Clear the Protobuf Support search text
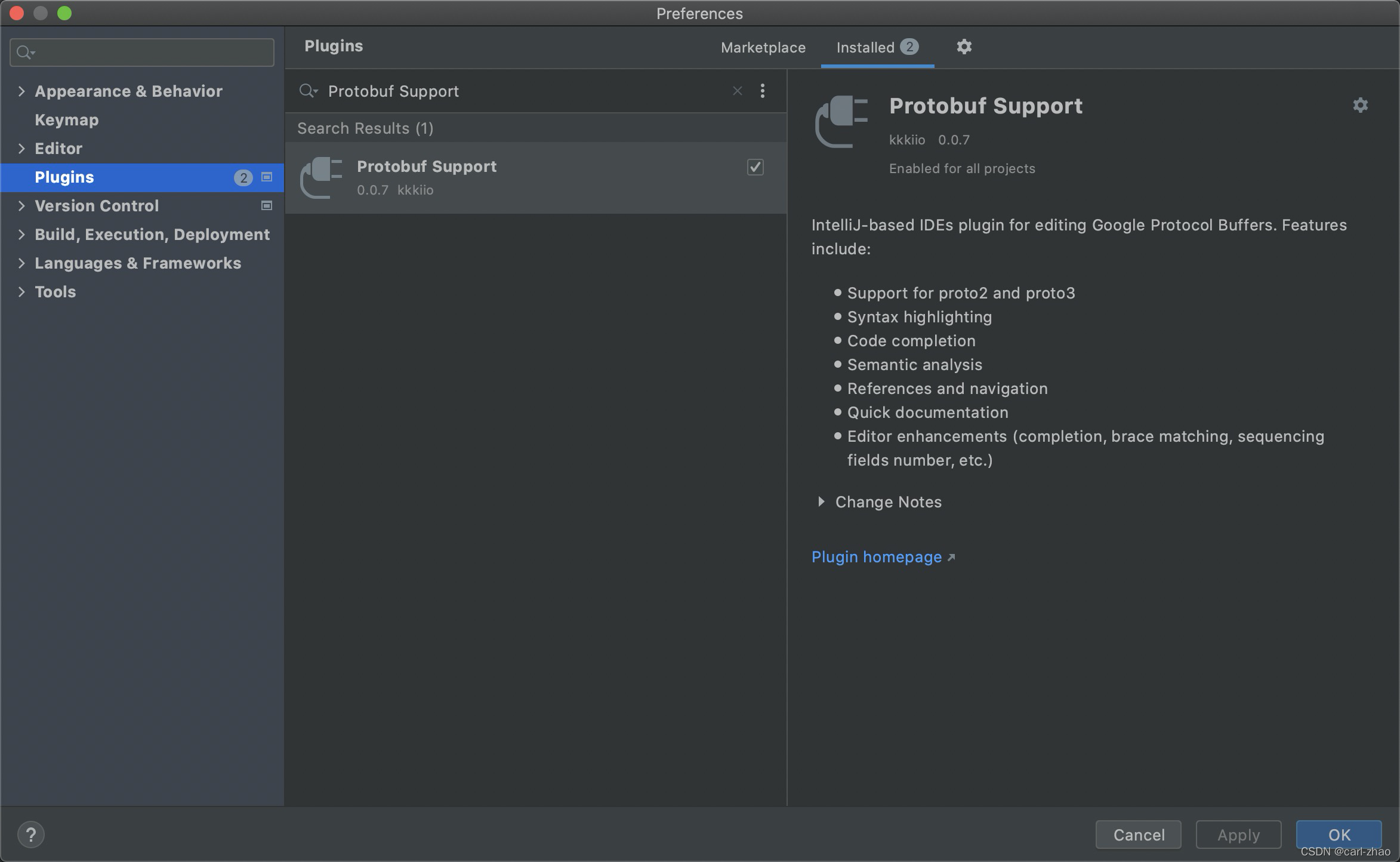The height and width of the screenshot is (862, 1400). 738,91
